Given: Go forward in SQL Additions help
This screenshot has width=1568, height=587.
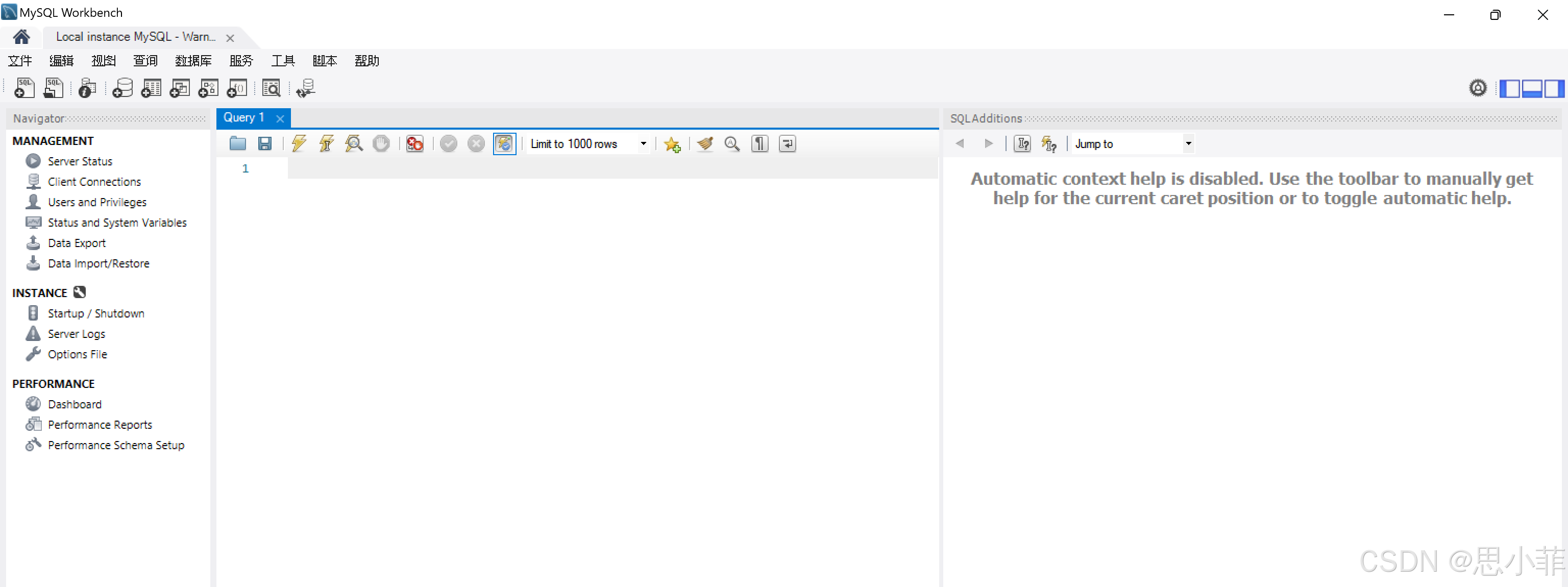Looking at the screenshot, I should click(989, 144).
